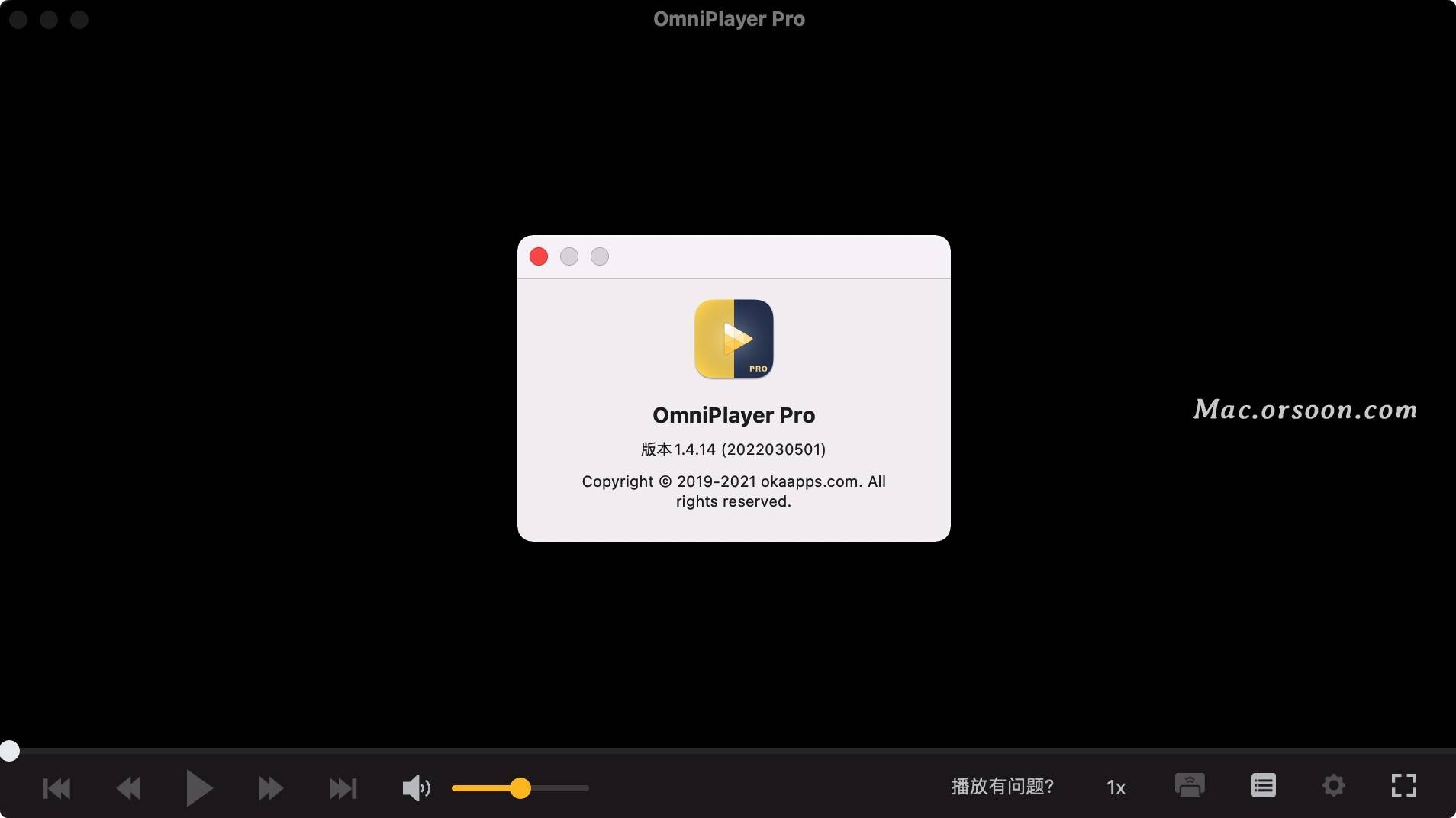
Task: Open the 播放有问题? help link
Action: pyautogui.click(x=1002, y=787)
